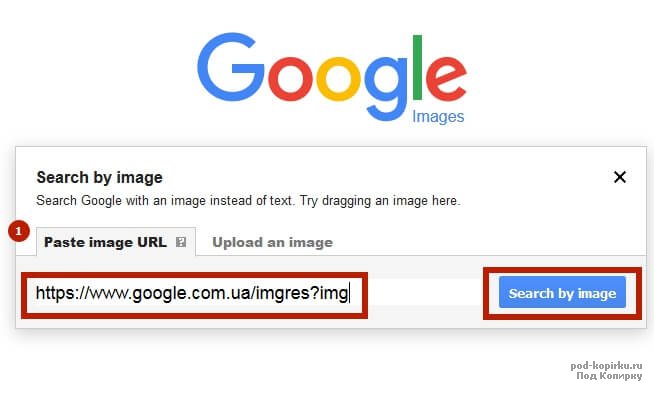This screenshot has width=654, height=394.
Task: Select the Paste image URL tab
Action: pyautogui.click(x=116, y=242)
